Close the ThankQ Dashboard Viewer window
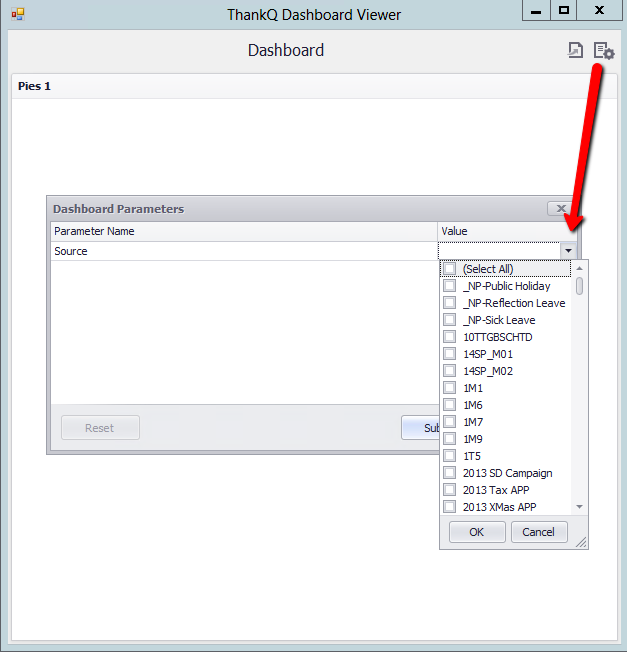 (x=600, y=10)
